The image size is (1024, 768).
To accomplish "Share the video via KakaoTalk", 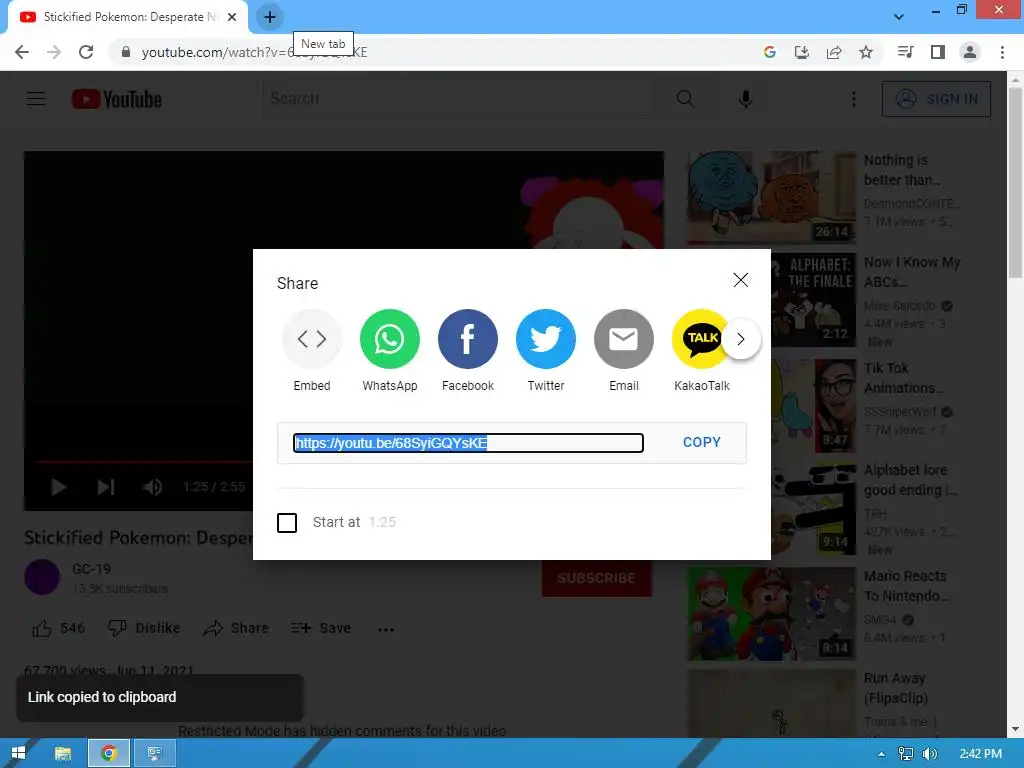I will pos(700,339).
